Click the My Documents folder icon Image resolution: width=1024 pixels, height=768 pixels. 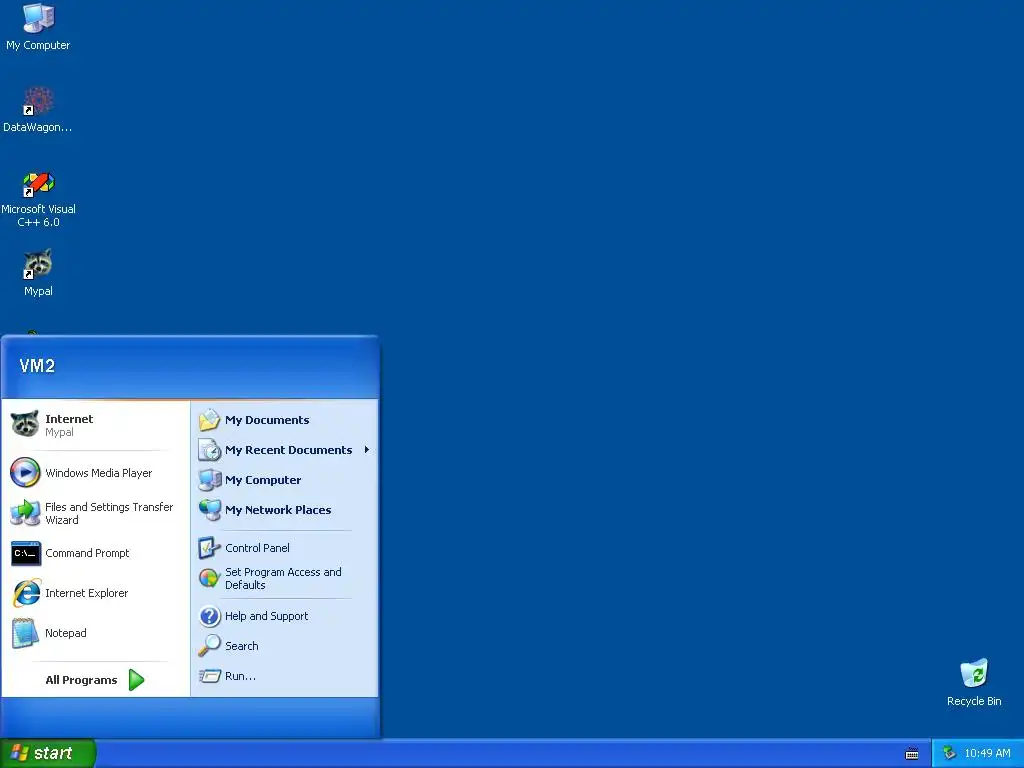(x=210, y=420)
